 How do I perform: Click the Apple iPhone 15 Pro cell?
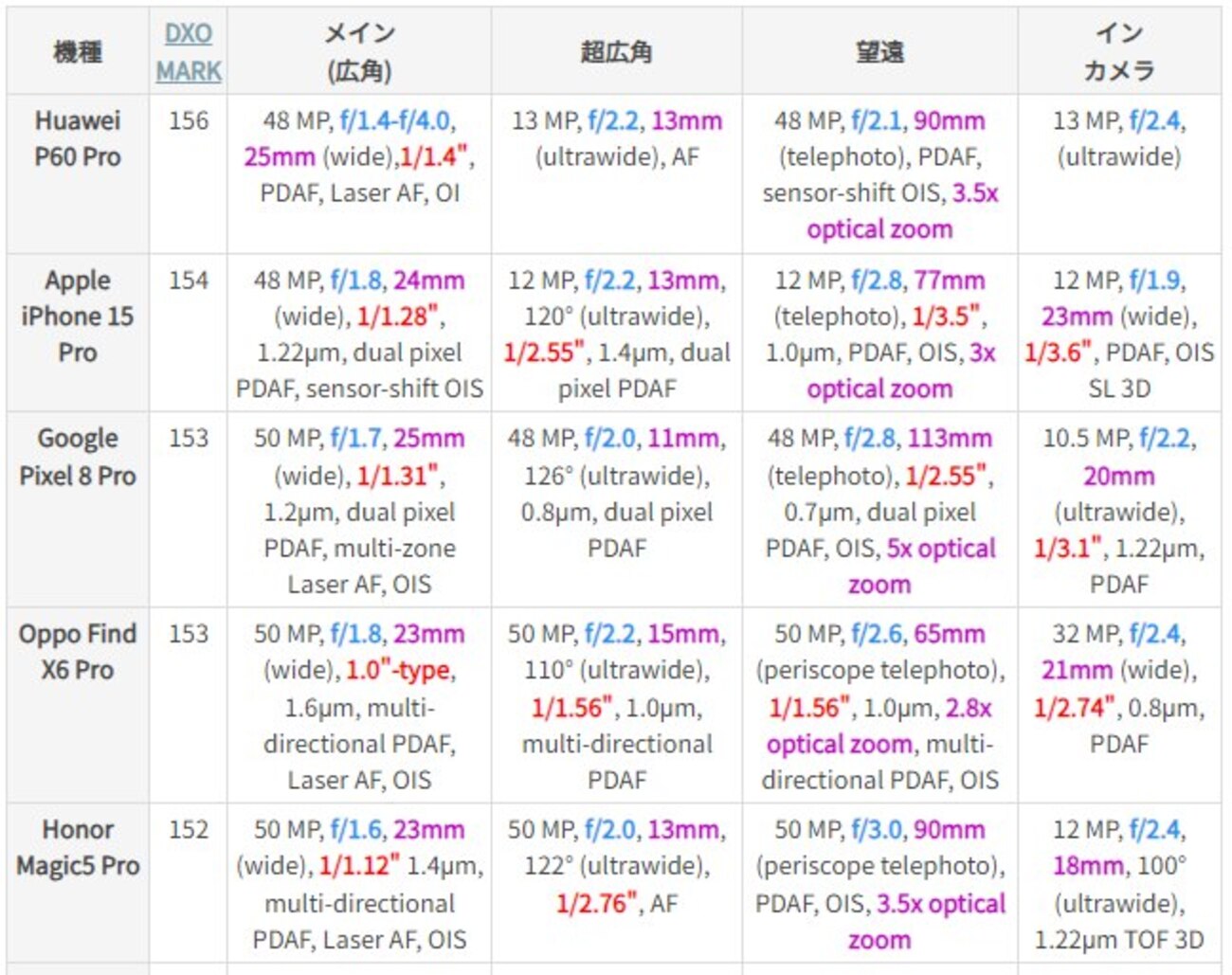[x=78, y=316]
